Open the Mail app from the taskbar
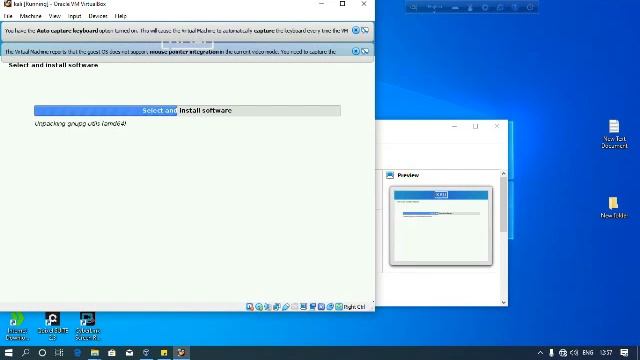Screen dimensions: 640x360 click(x=129, y=353)
